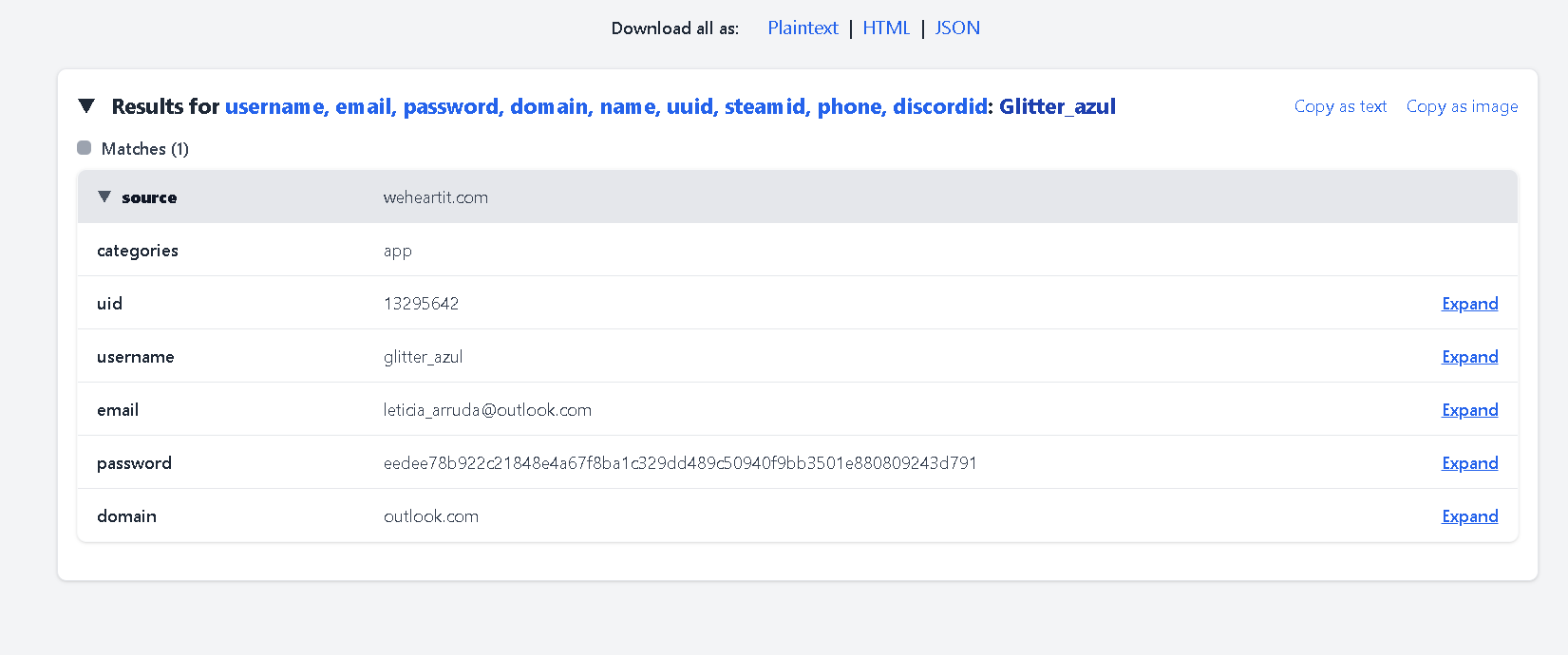The image size is (1568, 655).
Task: Click the uid value 13295642
Action: click(x=421, y=304)
